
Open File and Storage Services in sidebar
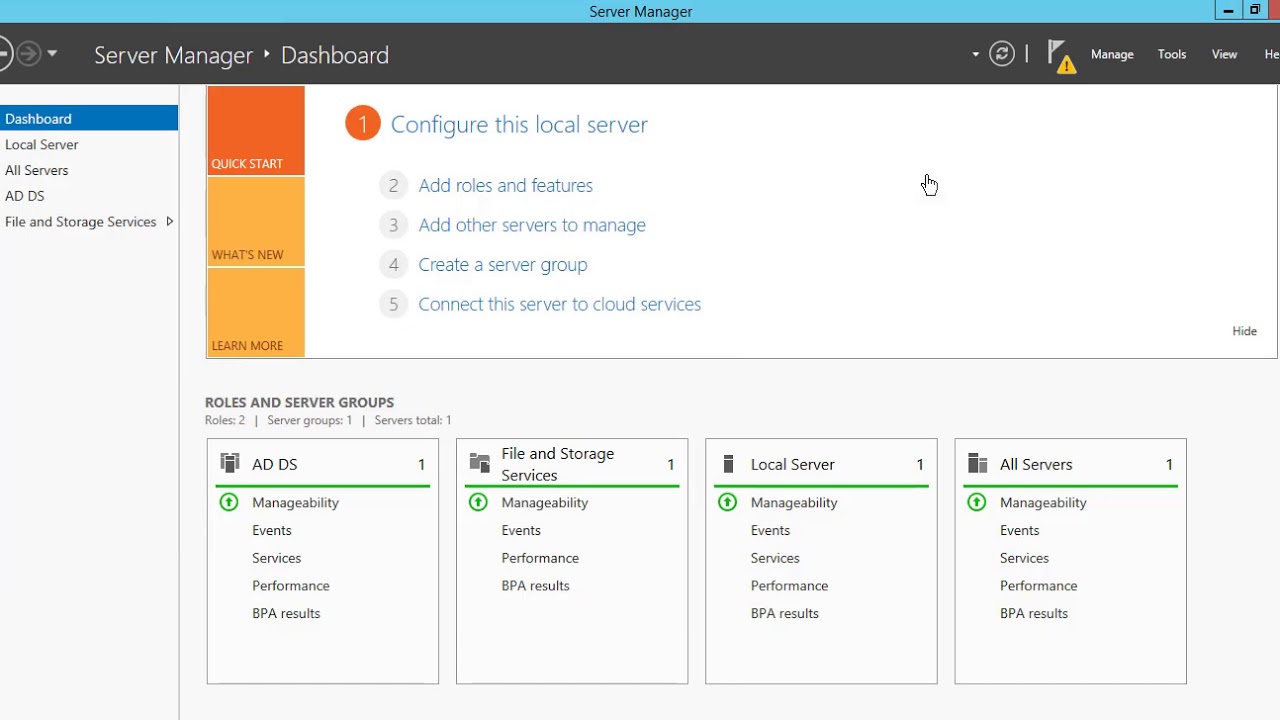[x=81, y=221]
